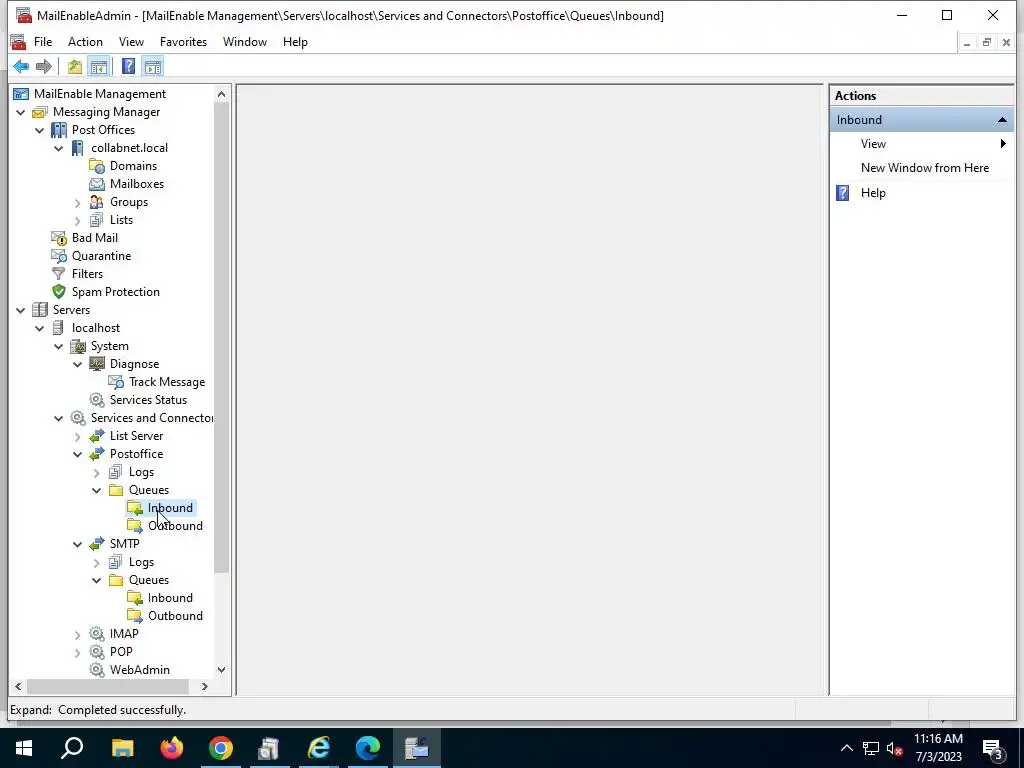Expand the POP node
Viewport: 1024px width, 768px height.
coord(78,652)
